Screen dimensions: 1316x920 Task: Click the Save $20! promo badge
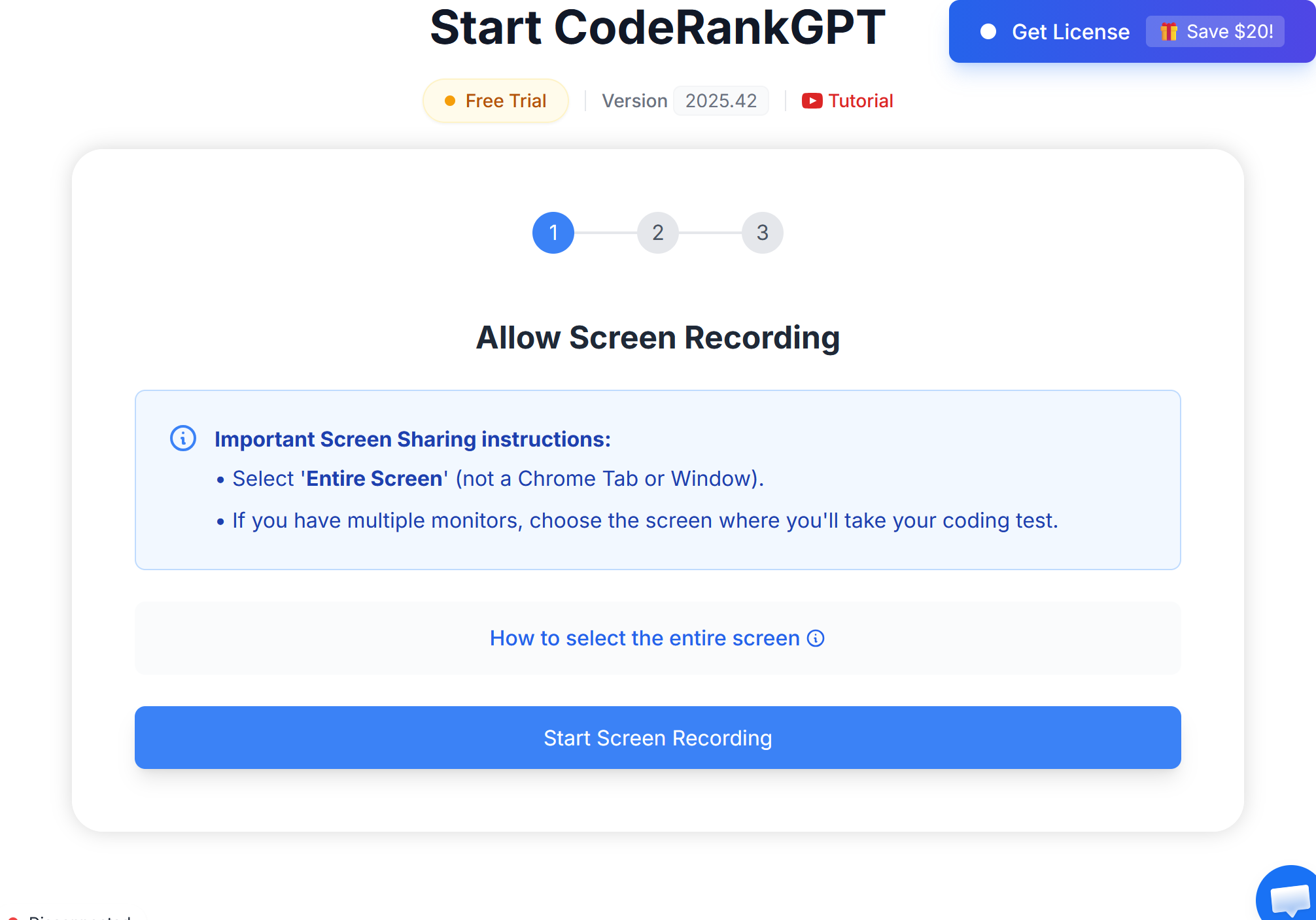click(1215, 31)
